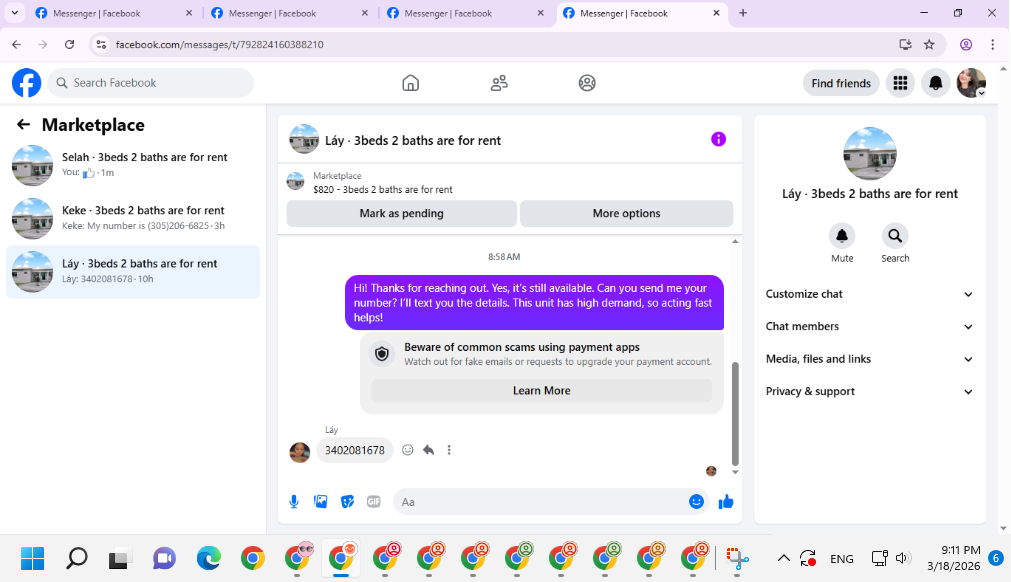The width and height of the screenshot is (1011, 582).
Task: Bookmark this page with the star icon
Action: (929, 44)
